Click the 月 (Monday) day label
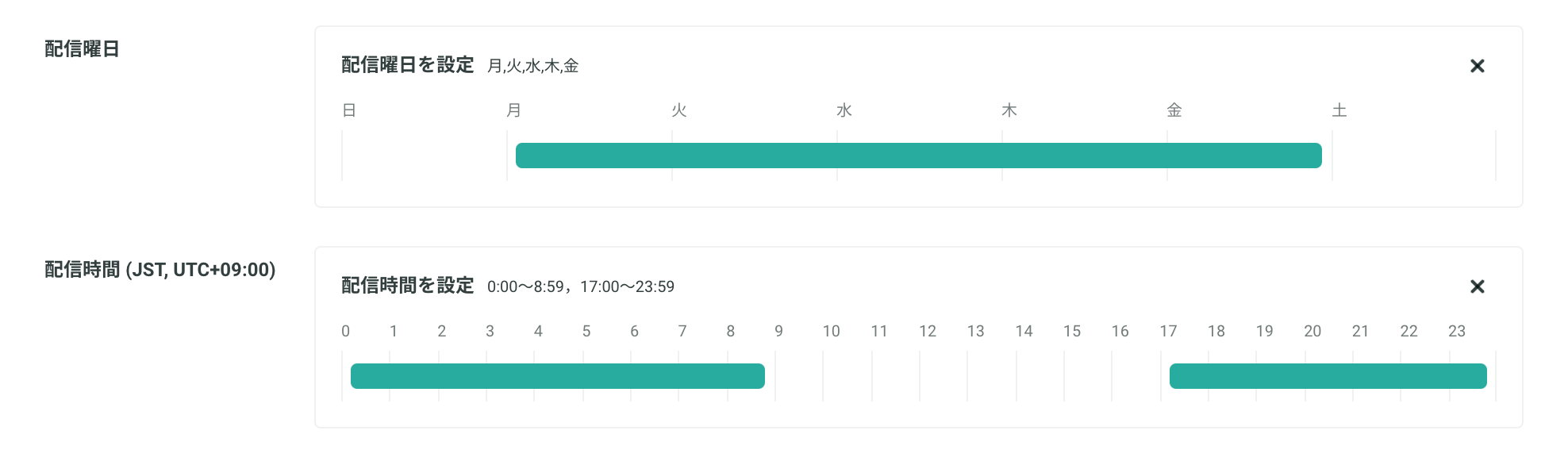This screenshot has height=465, width=1568. click(513, 110)
